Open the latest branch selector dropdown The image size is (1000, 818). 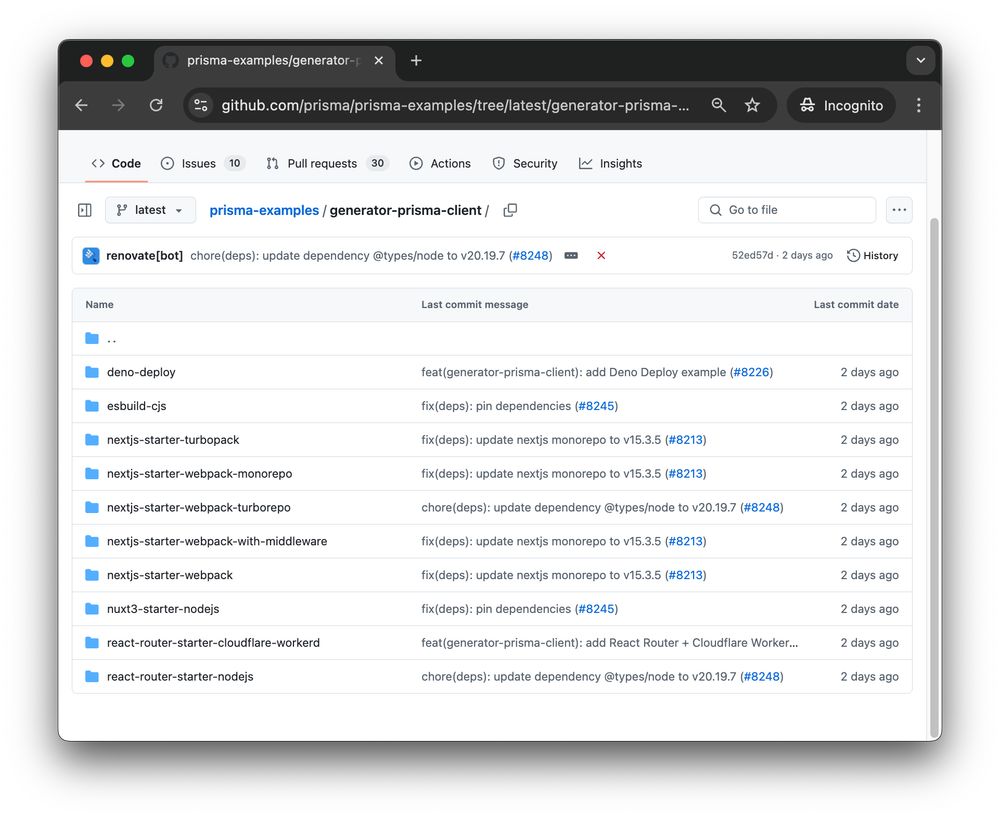[150, 210]
